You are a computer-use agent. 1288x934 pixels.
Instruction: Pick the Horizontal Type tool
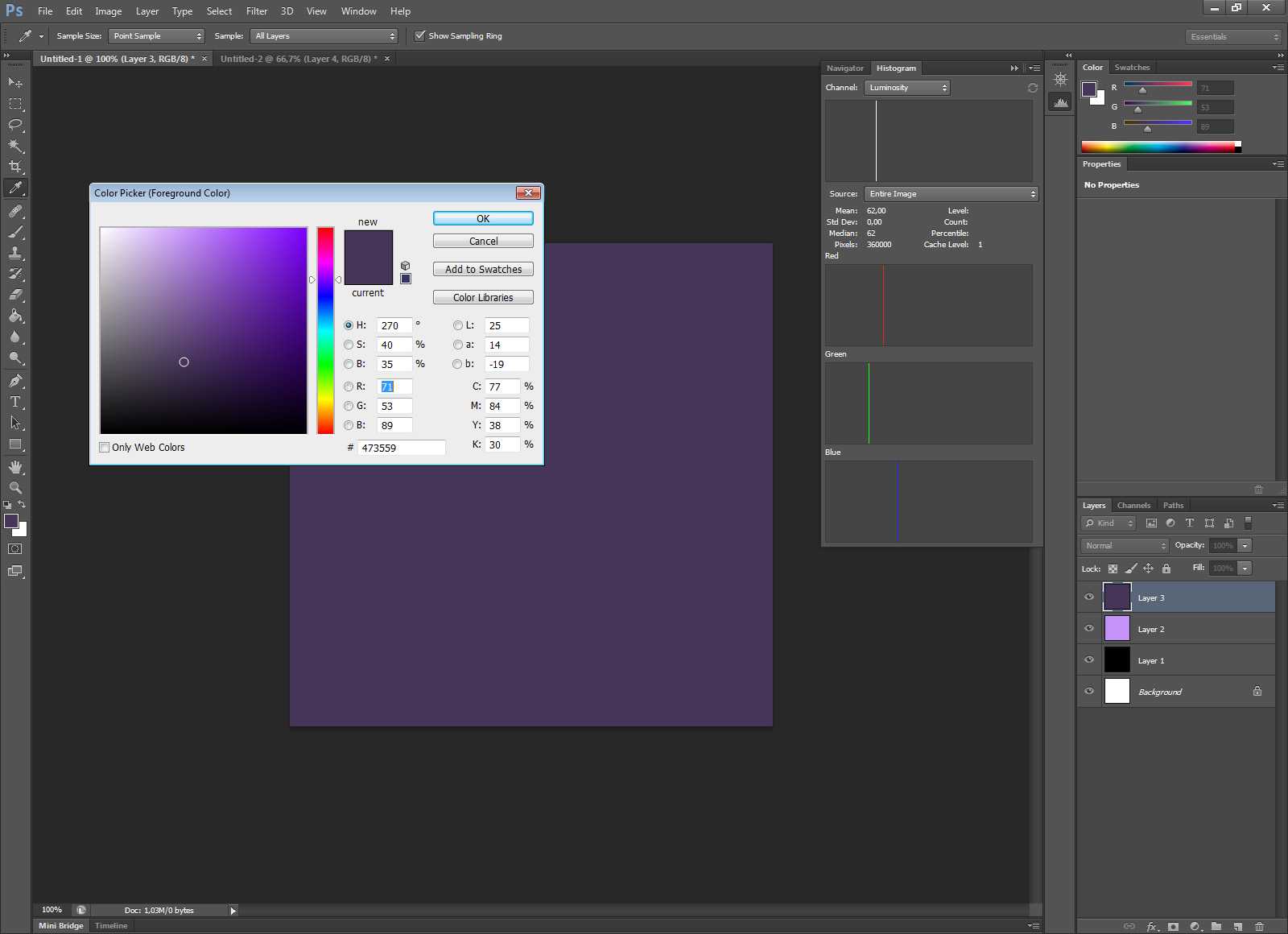[x=15, y=402]
